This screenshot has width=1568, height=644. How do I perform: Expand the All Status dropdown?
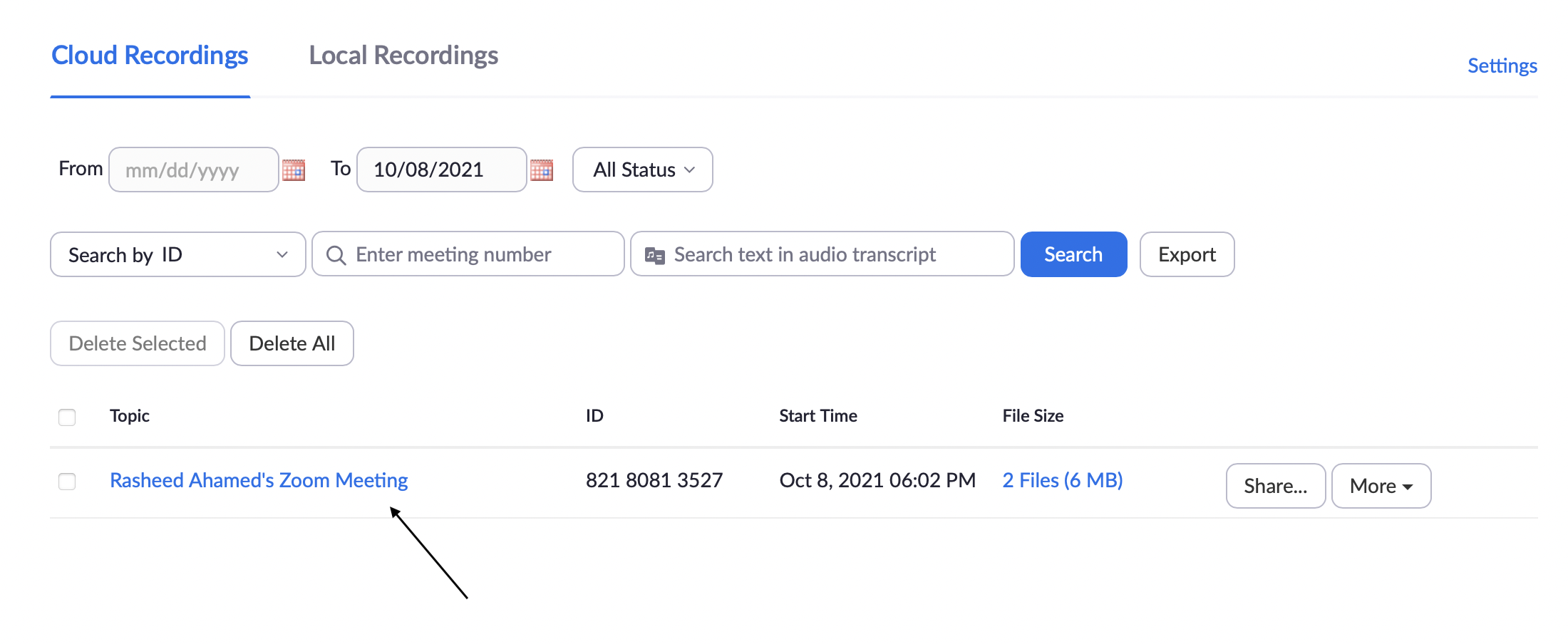(642, 170)
